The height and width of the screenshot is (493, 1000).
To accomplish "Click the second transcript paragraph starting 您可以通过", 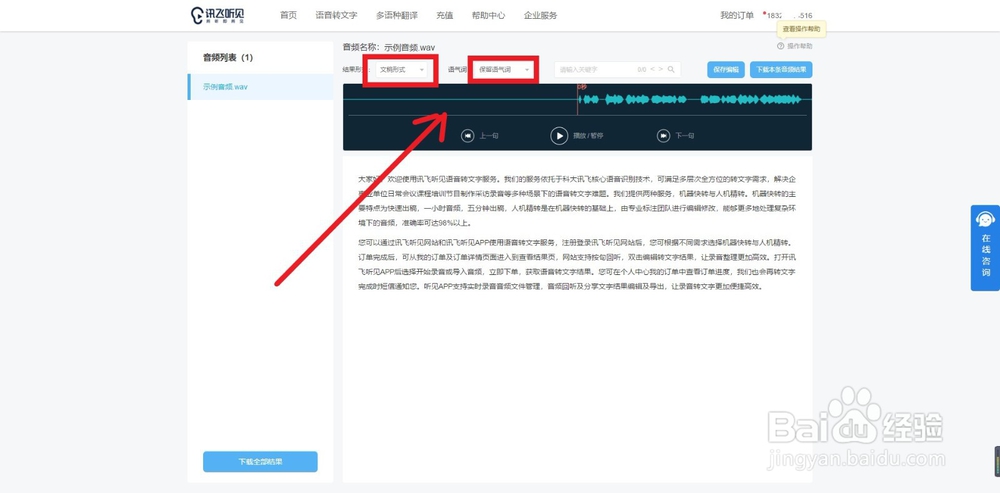I will pyautogui.click(x=577, y=264).
